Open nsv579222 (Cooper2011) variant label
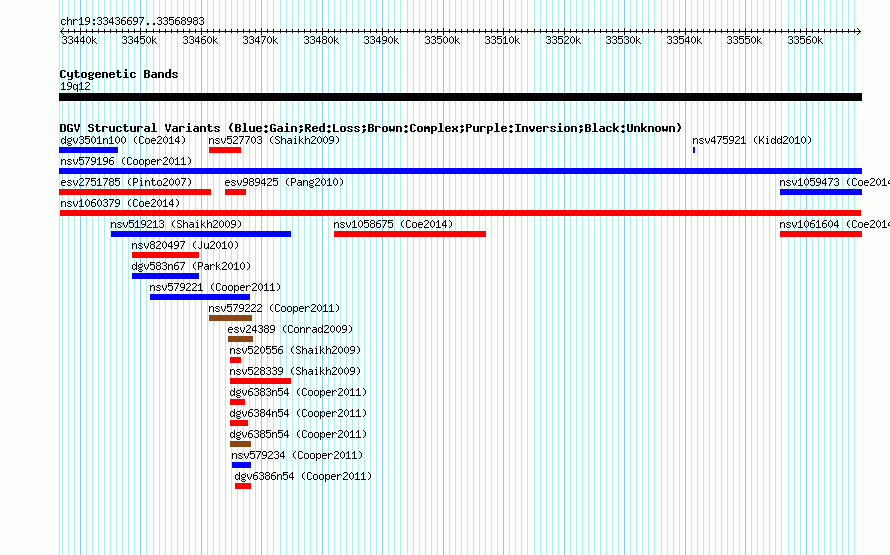Screen dimensions: 890x555 (x=274, y=308)
